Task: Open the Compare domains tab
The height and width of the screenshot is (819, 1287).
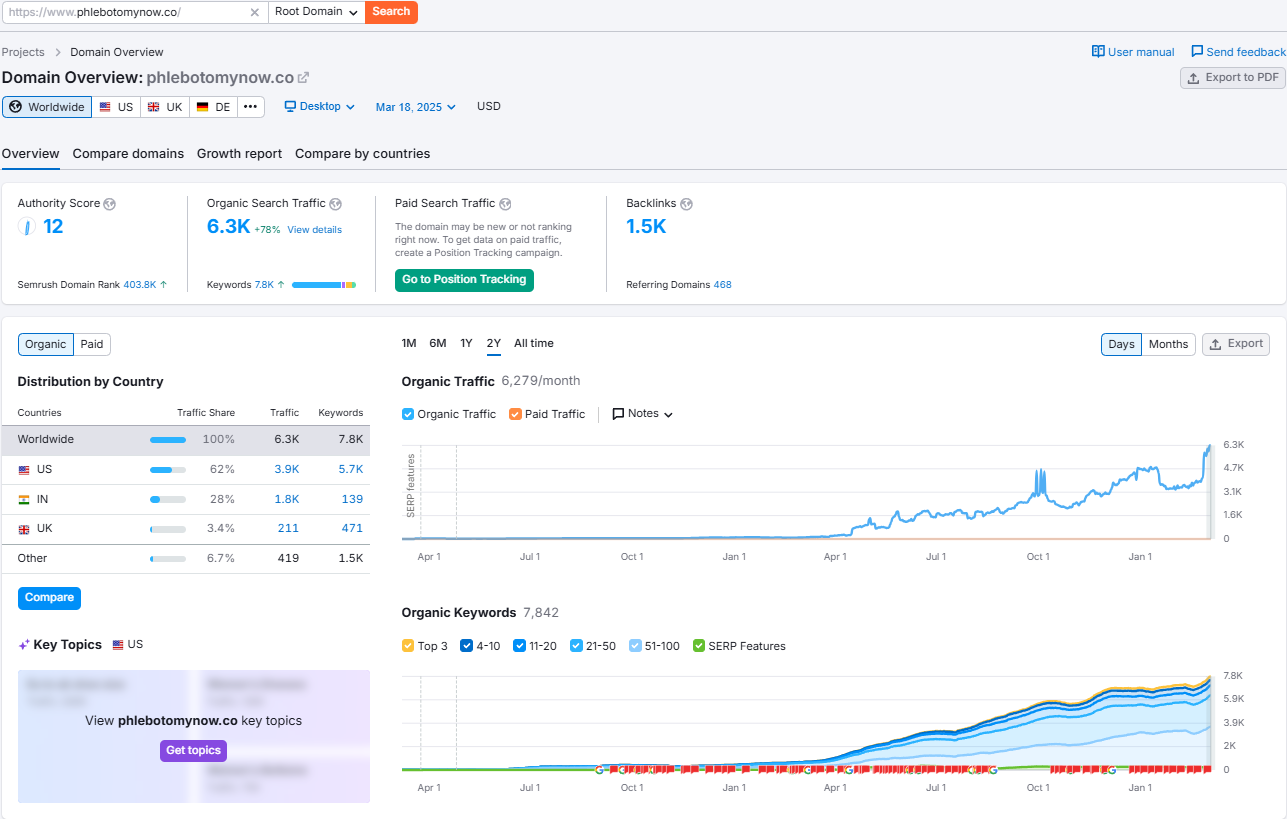Action: click(x=128, y=154)
